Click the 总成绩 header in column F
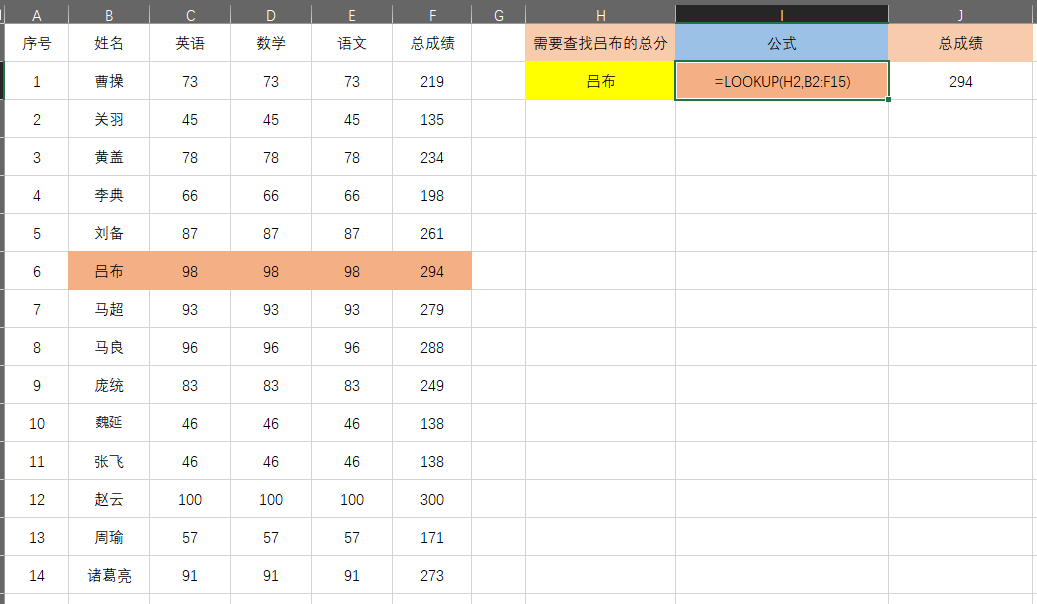Screen dimensions: 1037x604 [x=432, y=43]
